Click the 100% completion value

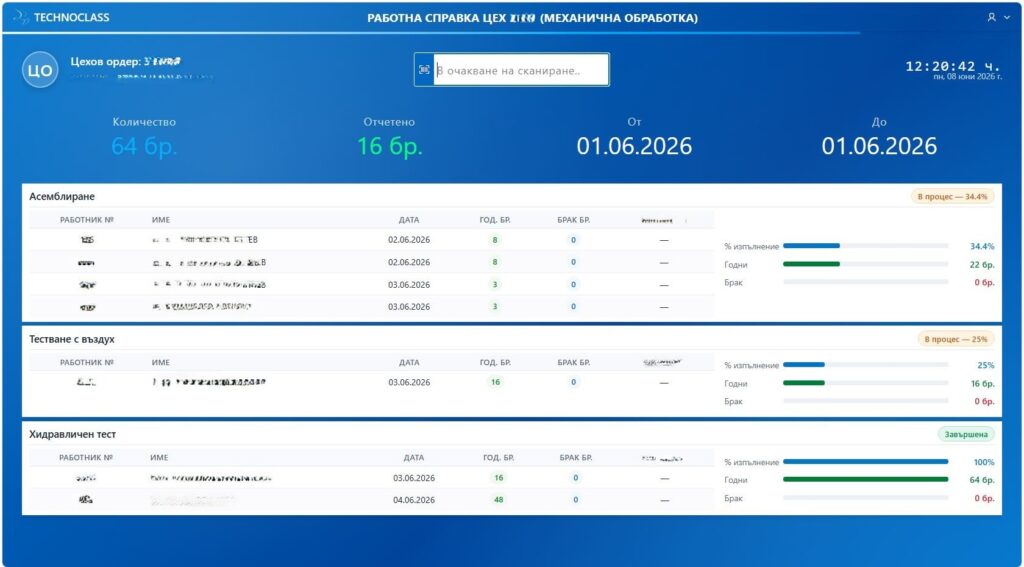(984, 462)
